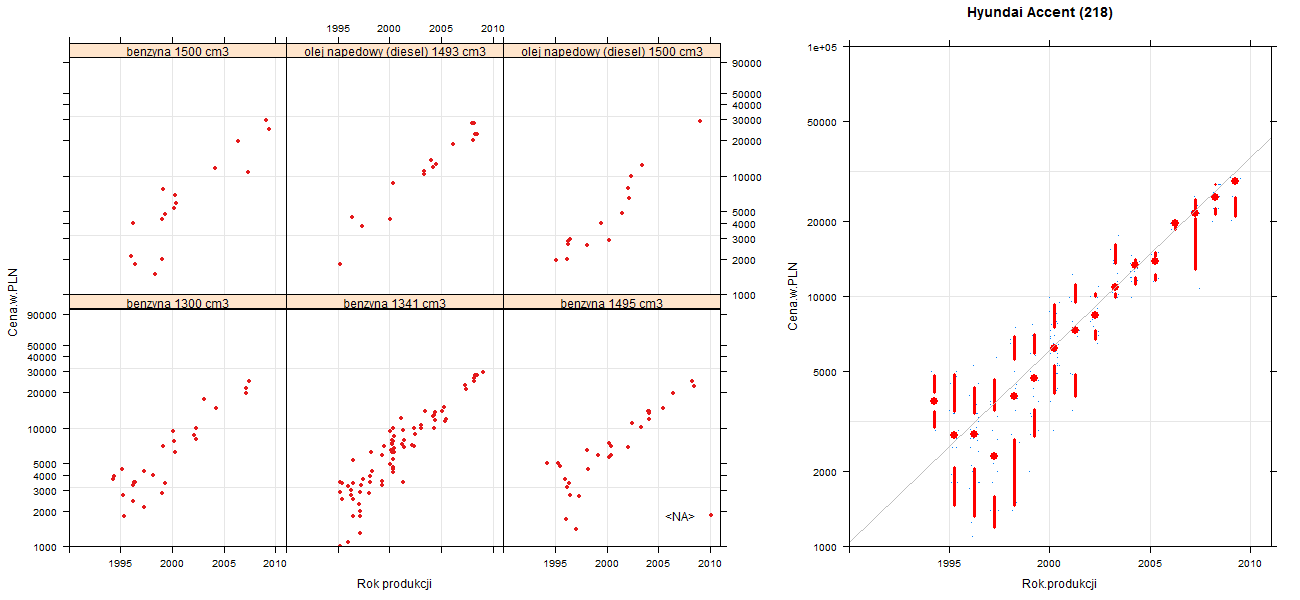This screenshot has width=1300, height=600.
Task: Click '10000' tick right of diesel 1500 panel
Action: tap(748, 177)
